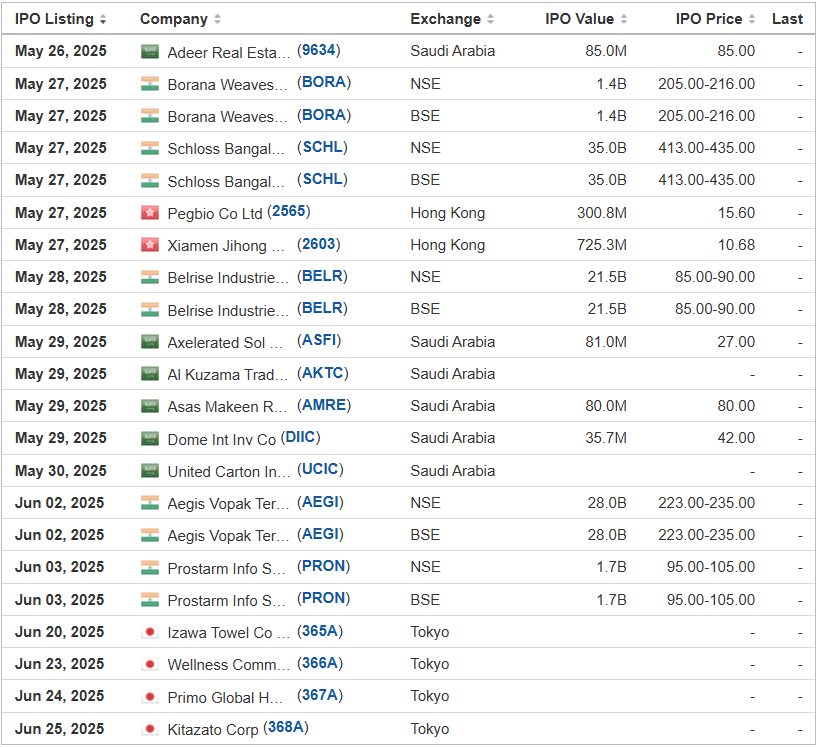
Task: Open AKTC ticker link
Action: pyautogui.click(x=323, y=373)
